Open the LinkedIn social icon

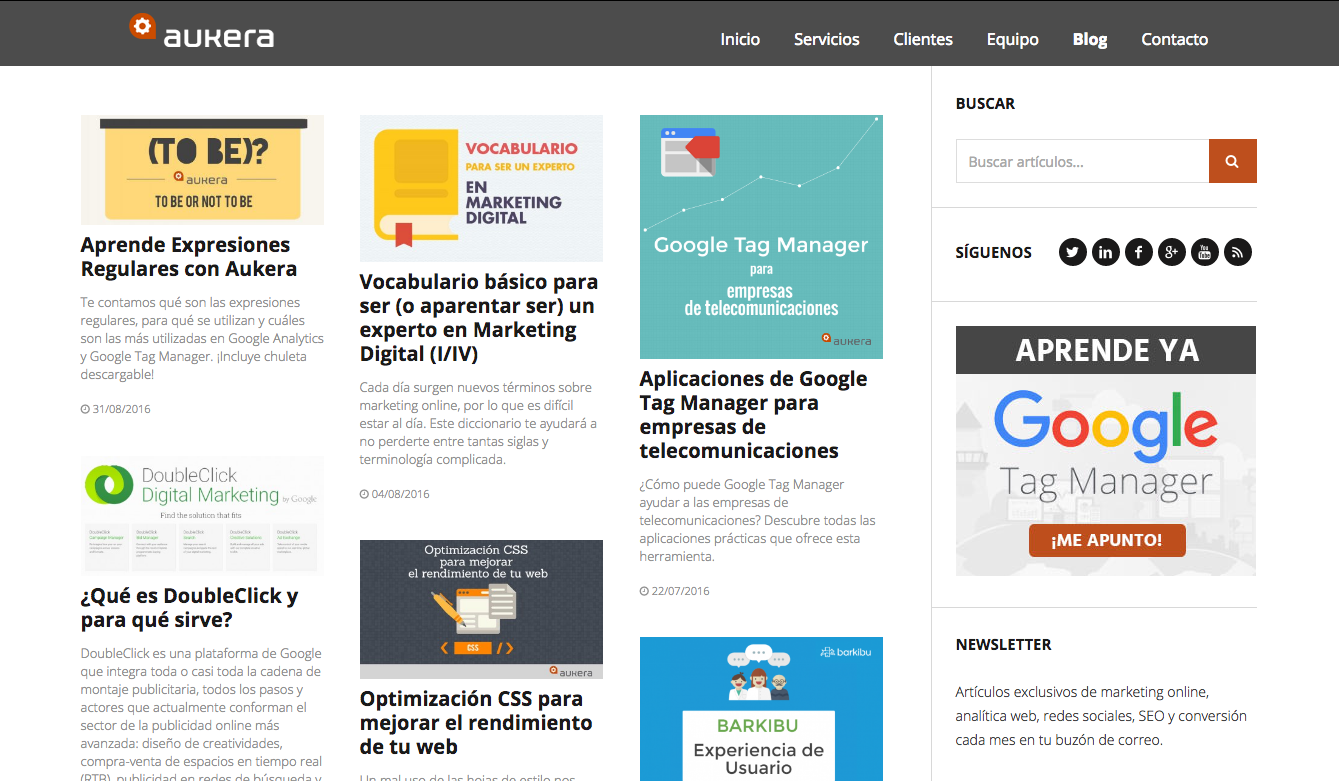tap(1105, 252)
